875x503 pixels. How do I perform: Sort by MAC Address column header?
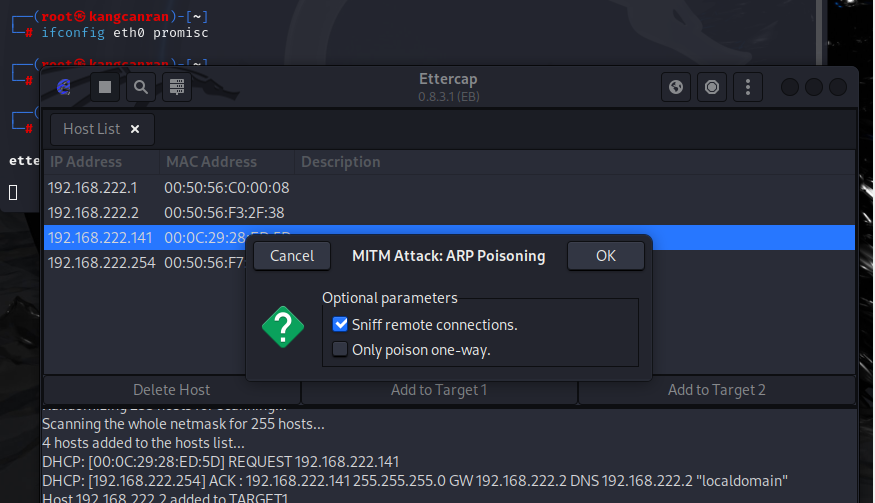coord(212,161)
